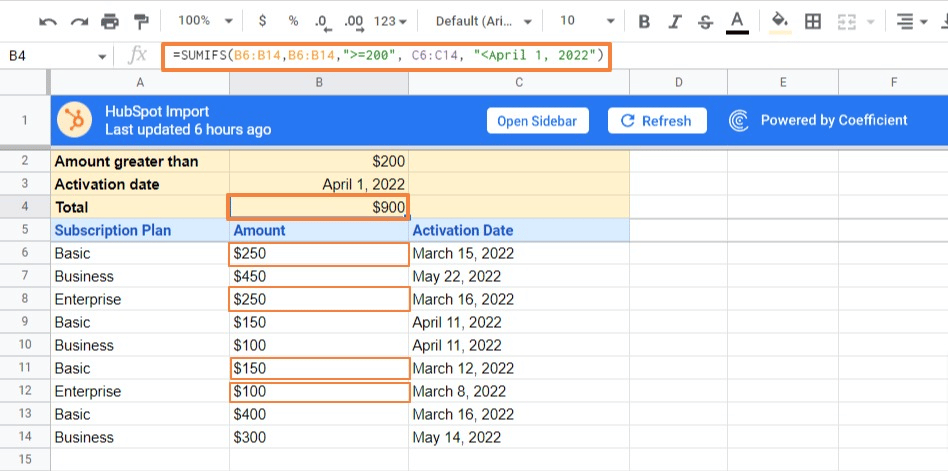Click the Undo arrow icon
Viewport: 948px width, 471px height.
tap(48, 21)
